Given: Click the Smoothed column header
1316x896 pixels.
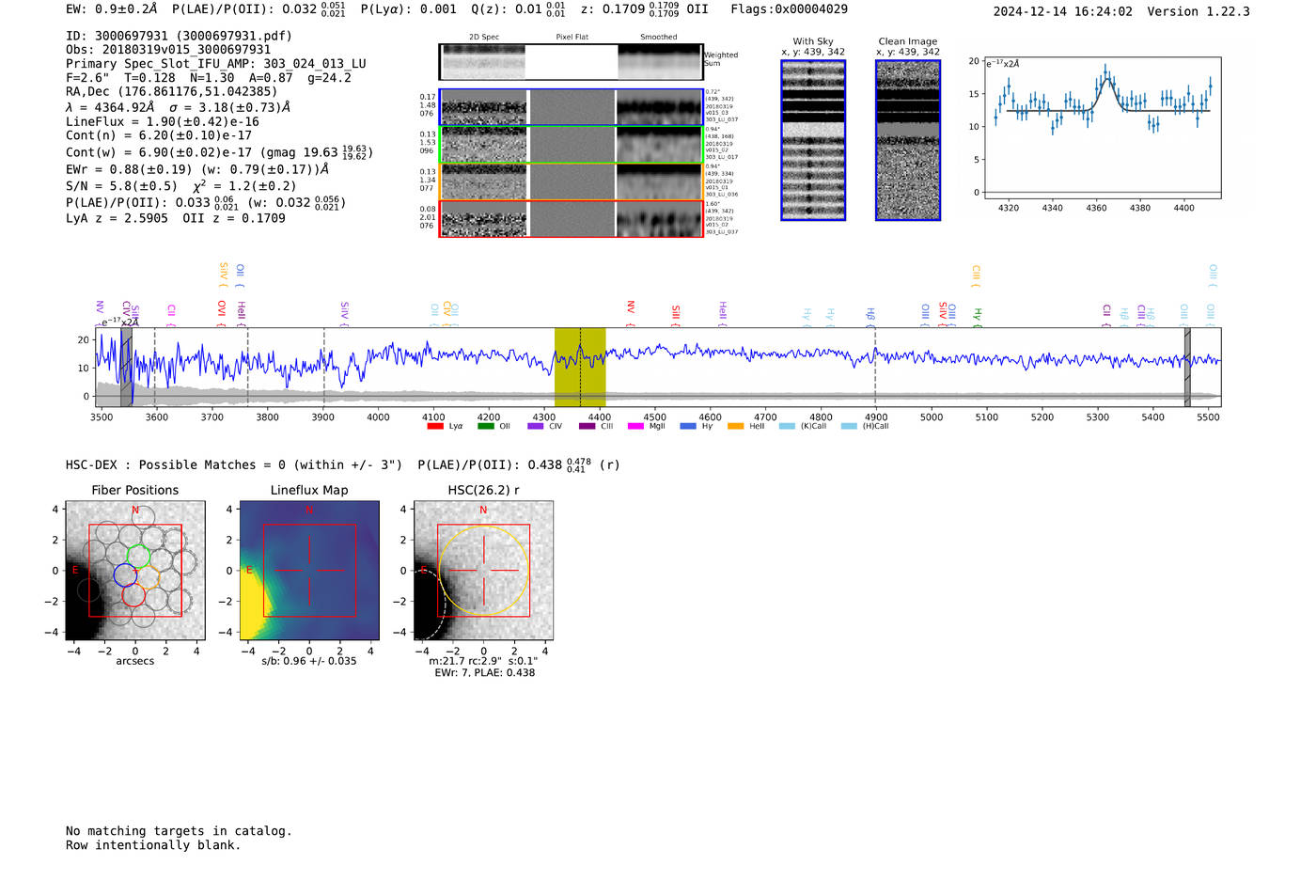Looking at the screenshot, I should coord(658,37).
